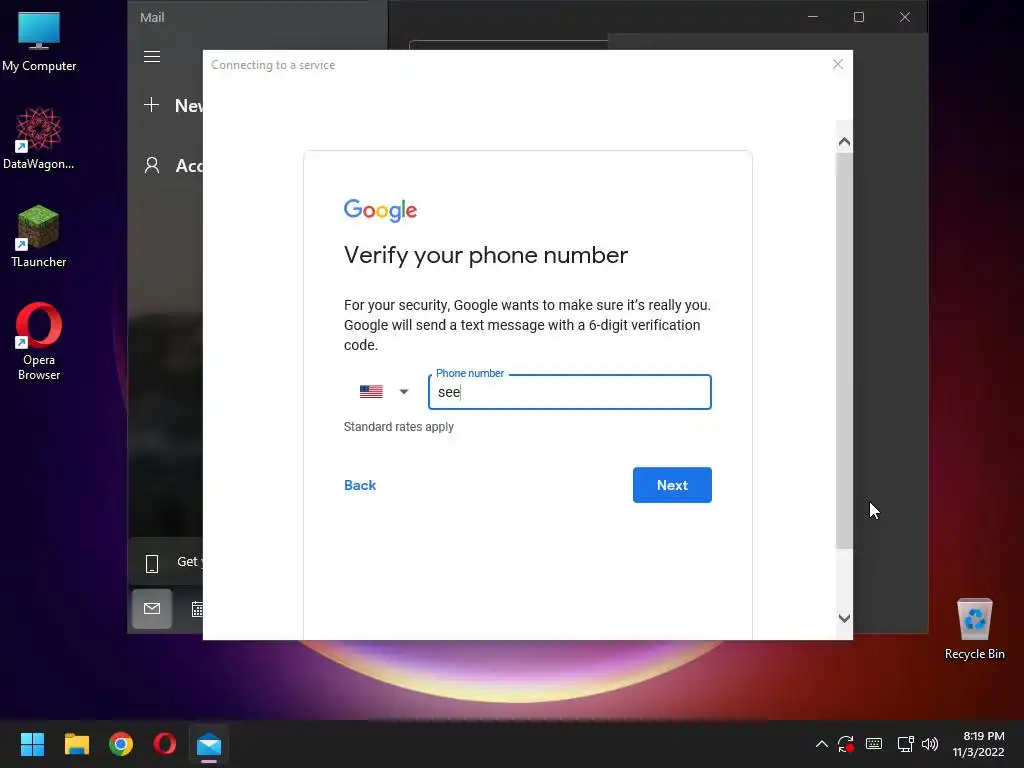
Task: Select the Mail app taskbar icon
Action: point(209,744)
